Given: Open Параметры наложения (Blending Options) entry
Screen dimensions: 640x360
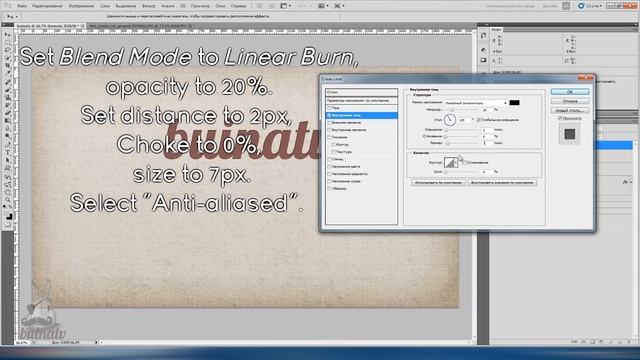Looking at the screenshot, I should pyautogui.click(x=362, y=100).
